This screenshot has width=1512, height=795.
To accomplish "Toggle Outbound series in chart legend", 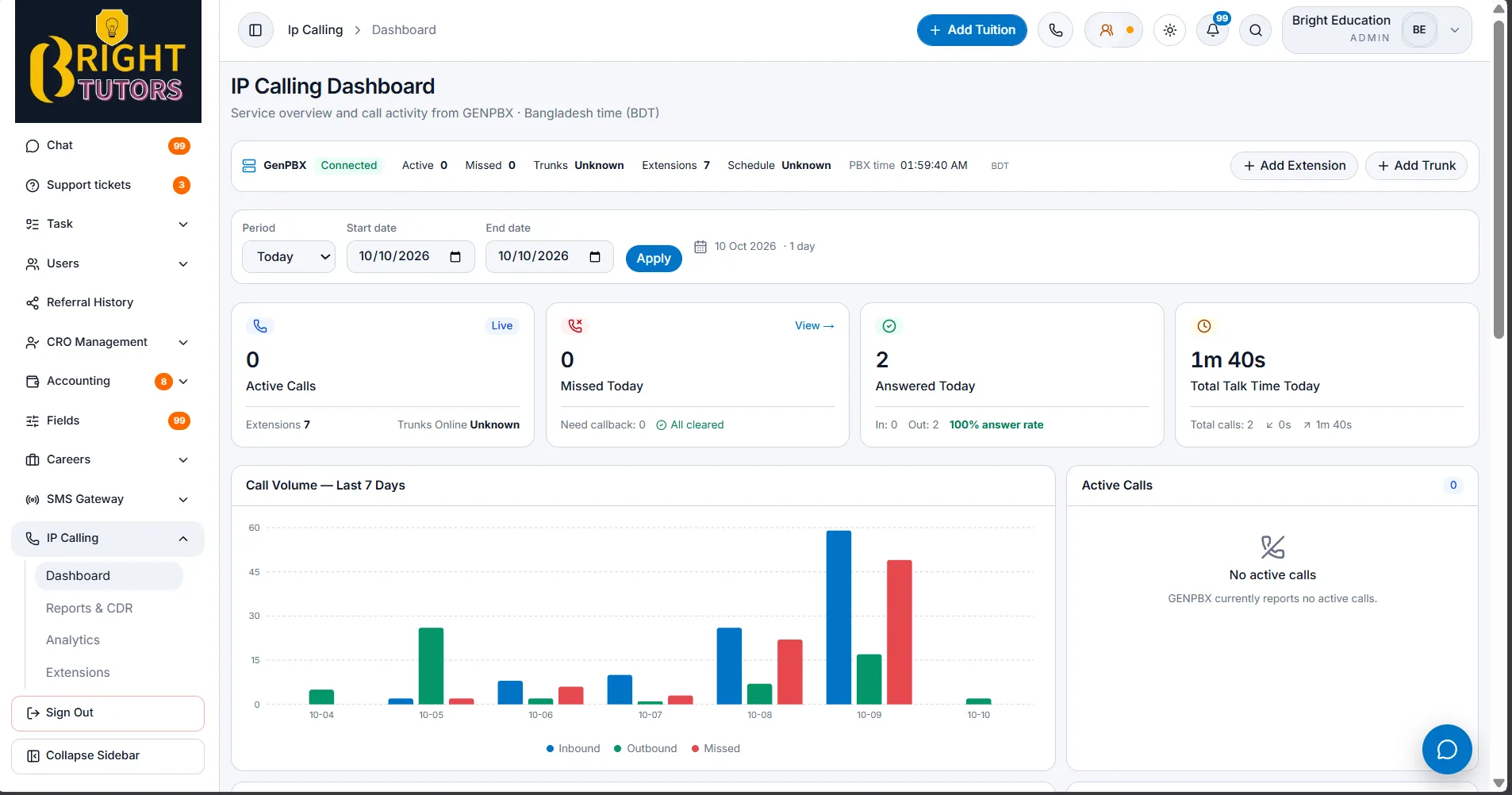I will (x=646, y=748).
